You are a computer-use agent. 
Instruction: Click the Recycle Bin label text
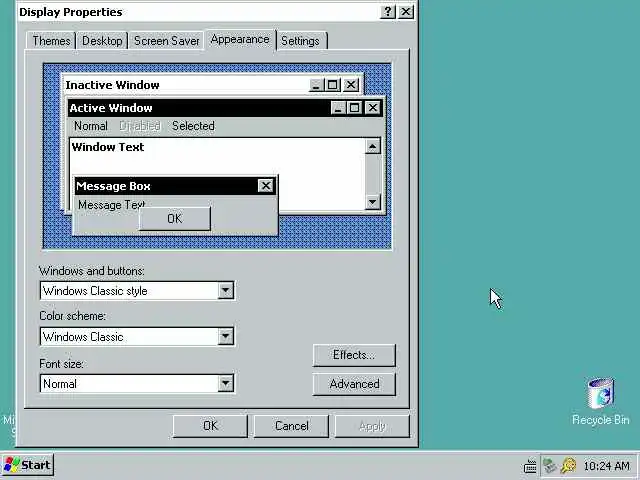(x=600, y=420)
